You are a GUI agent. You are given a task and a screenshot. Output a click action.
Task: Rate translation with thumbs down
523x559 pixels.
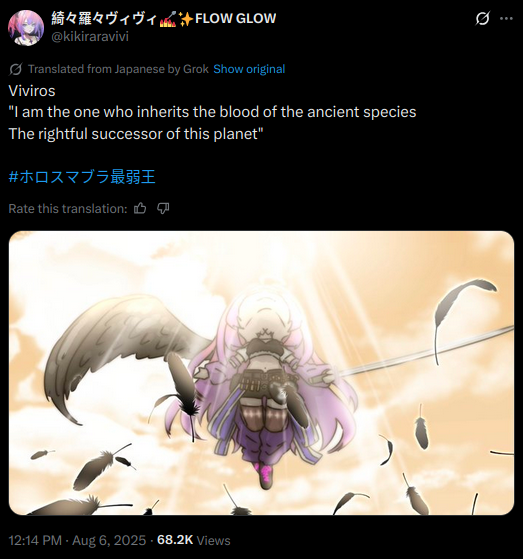coord(163,208)
